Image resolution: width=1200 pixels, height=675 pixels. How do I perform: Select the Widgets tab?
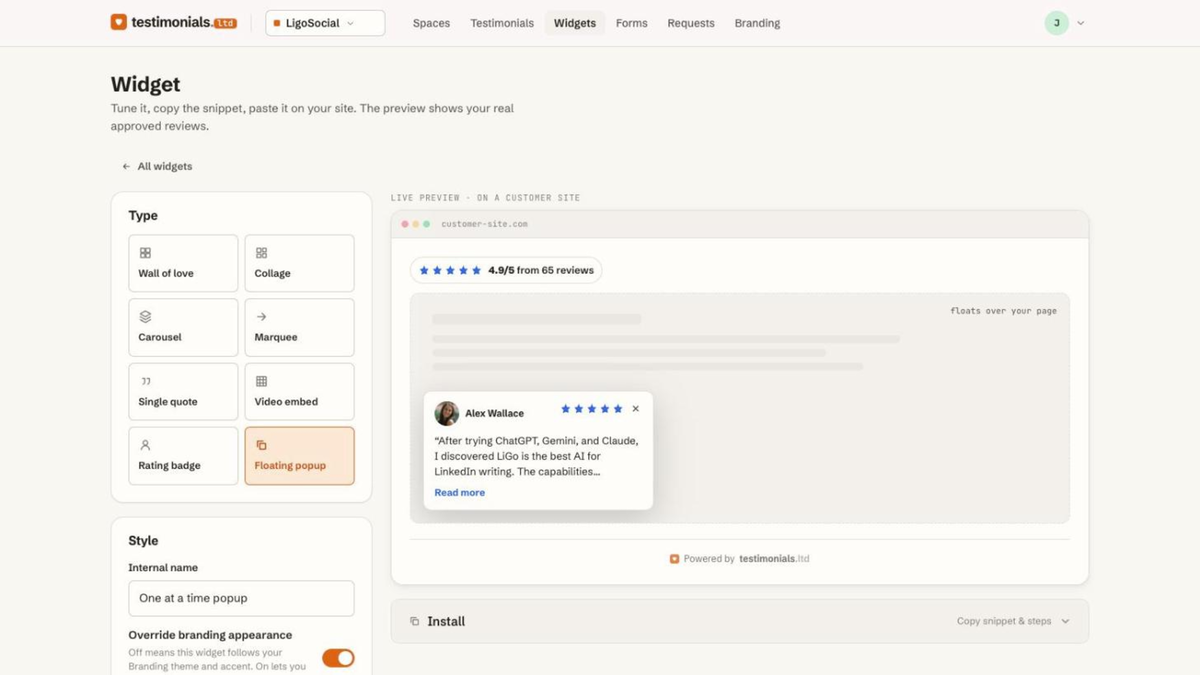(x=575, y=23)
